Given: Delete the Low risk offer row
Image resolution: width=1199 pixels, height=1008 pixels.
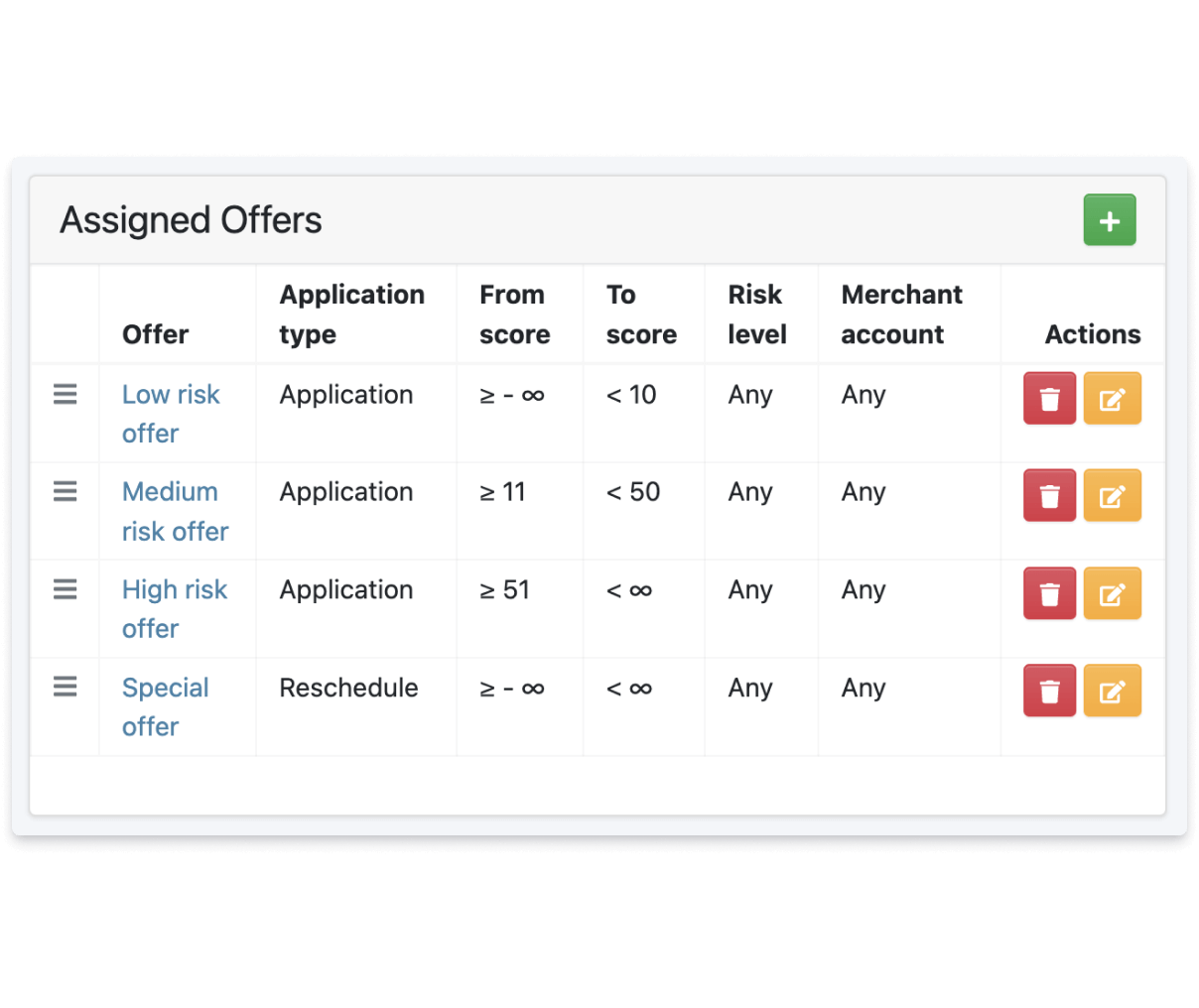Looking at the screenshot, I should pos(1049,399).
